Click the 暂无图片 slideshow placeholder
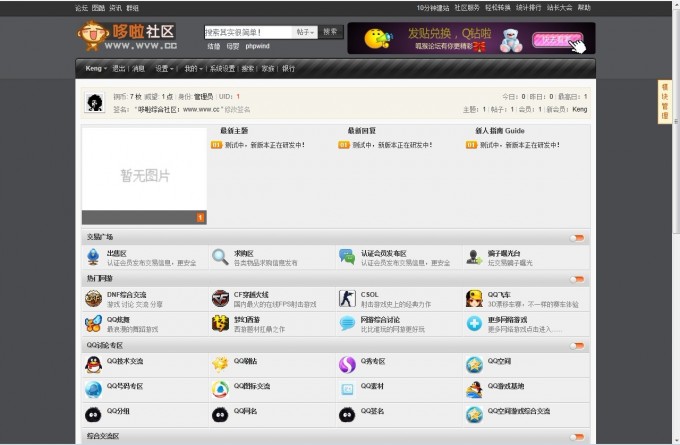The width and height of the screenshot is (680, 445). click(144, 169)
